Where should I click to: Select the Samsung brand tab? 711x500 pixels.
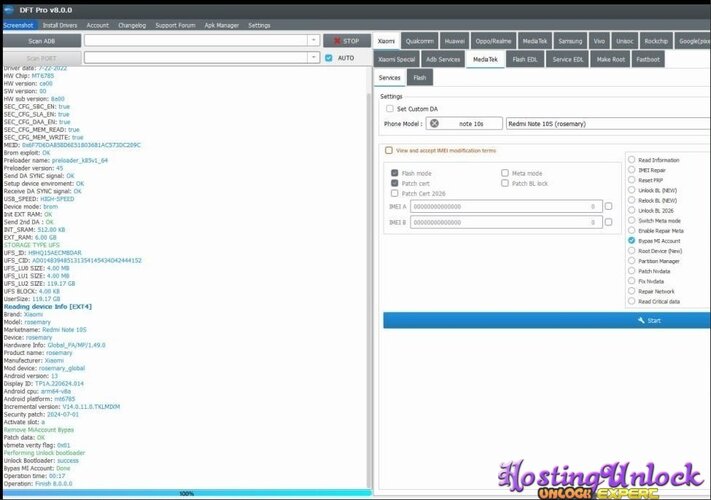coord(570,41)
